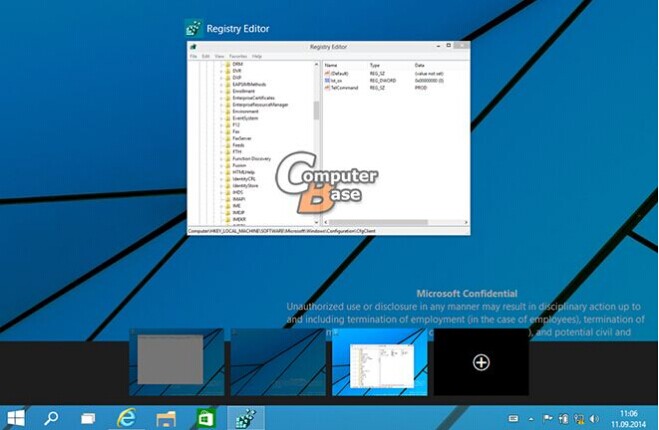
Task: Expand the Function Discovery key
Action: [221, 158]
